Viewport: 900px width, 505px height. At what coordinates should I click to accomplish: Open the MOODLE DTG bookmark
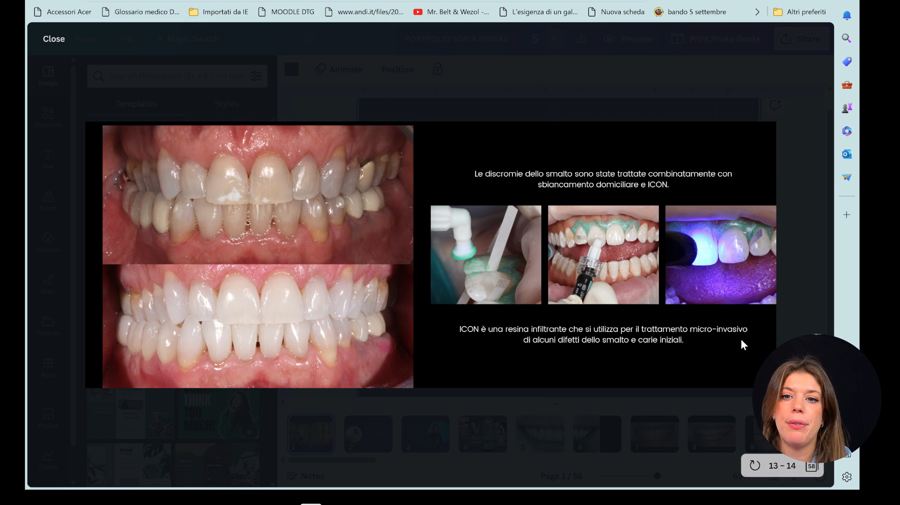tap(286, 11)
